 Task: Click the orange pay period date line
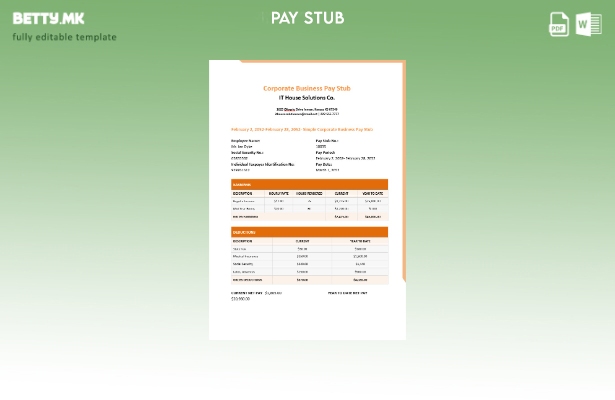[x=301, y=129]
